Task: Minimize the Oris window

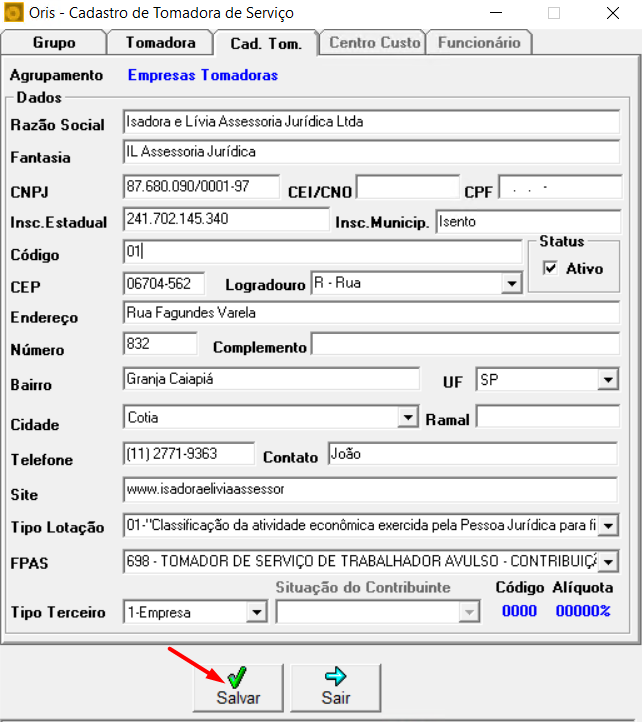Action: [x=496, y=13]
